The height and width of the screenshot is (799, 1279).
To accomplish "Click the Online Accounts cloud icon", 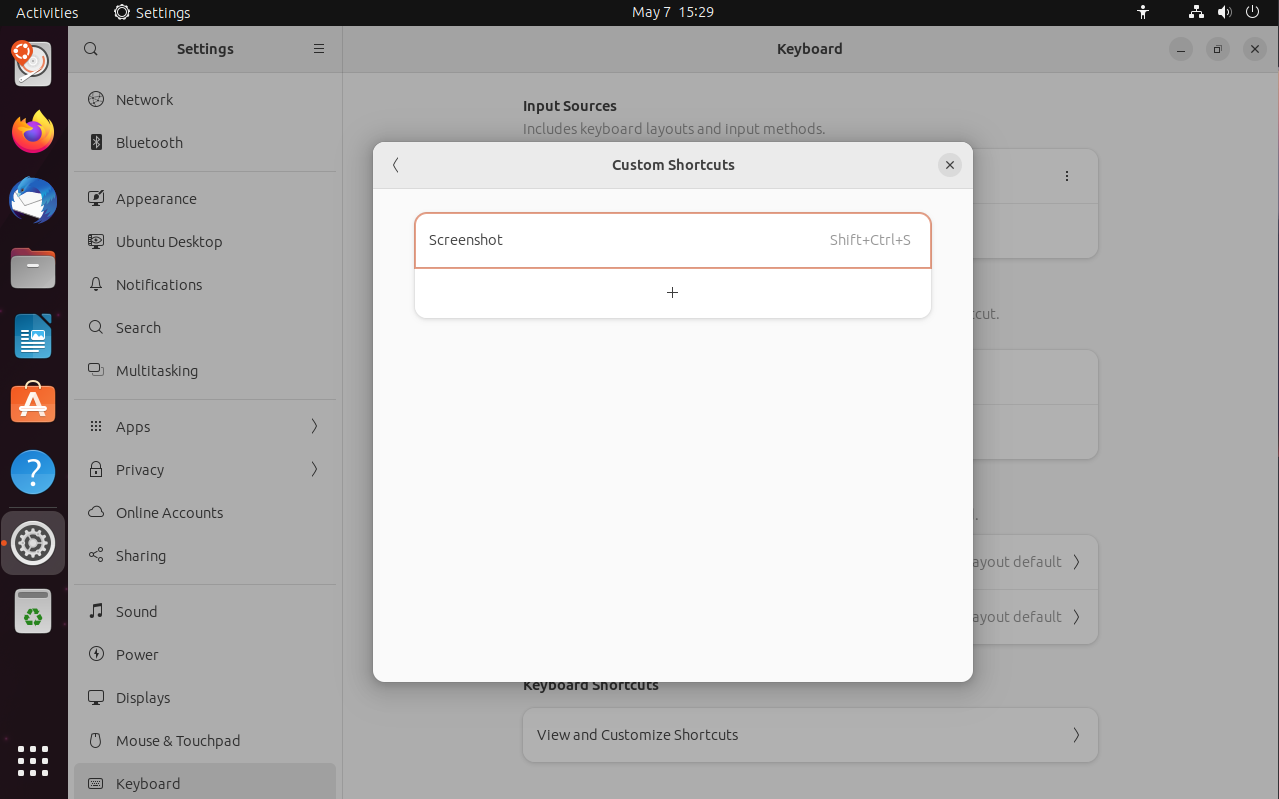I will [x=96, y=512].
